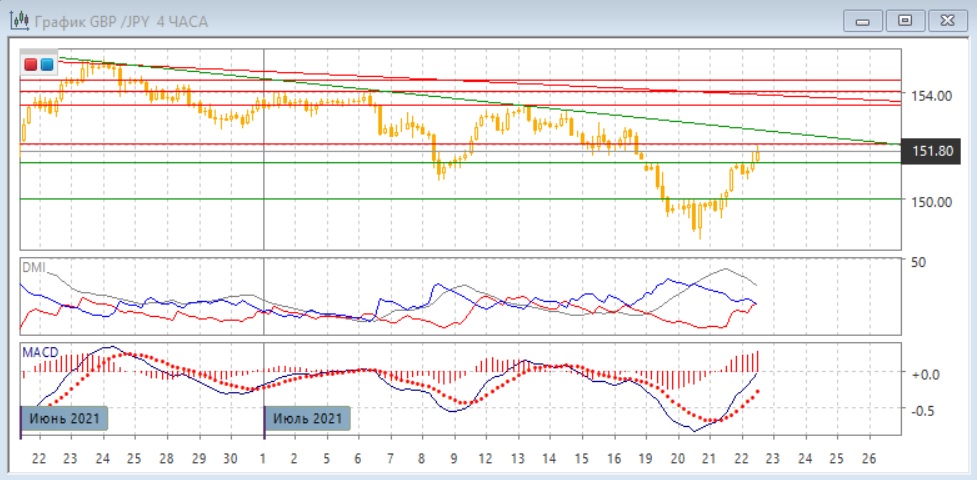Screen dimensions: 977x480
Task: Close the GBP/JPY chart window
Action: (946, 20)
